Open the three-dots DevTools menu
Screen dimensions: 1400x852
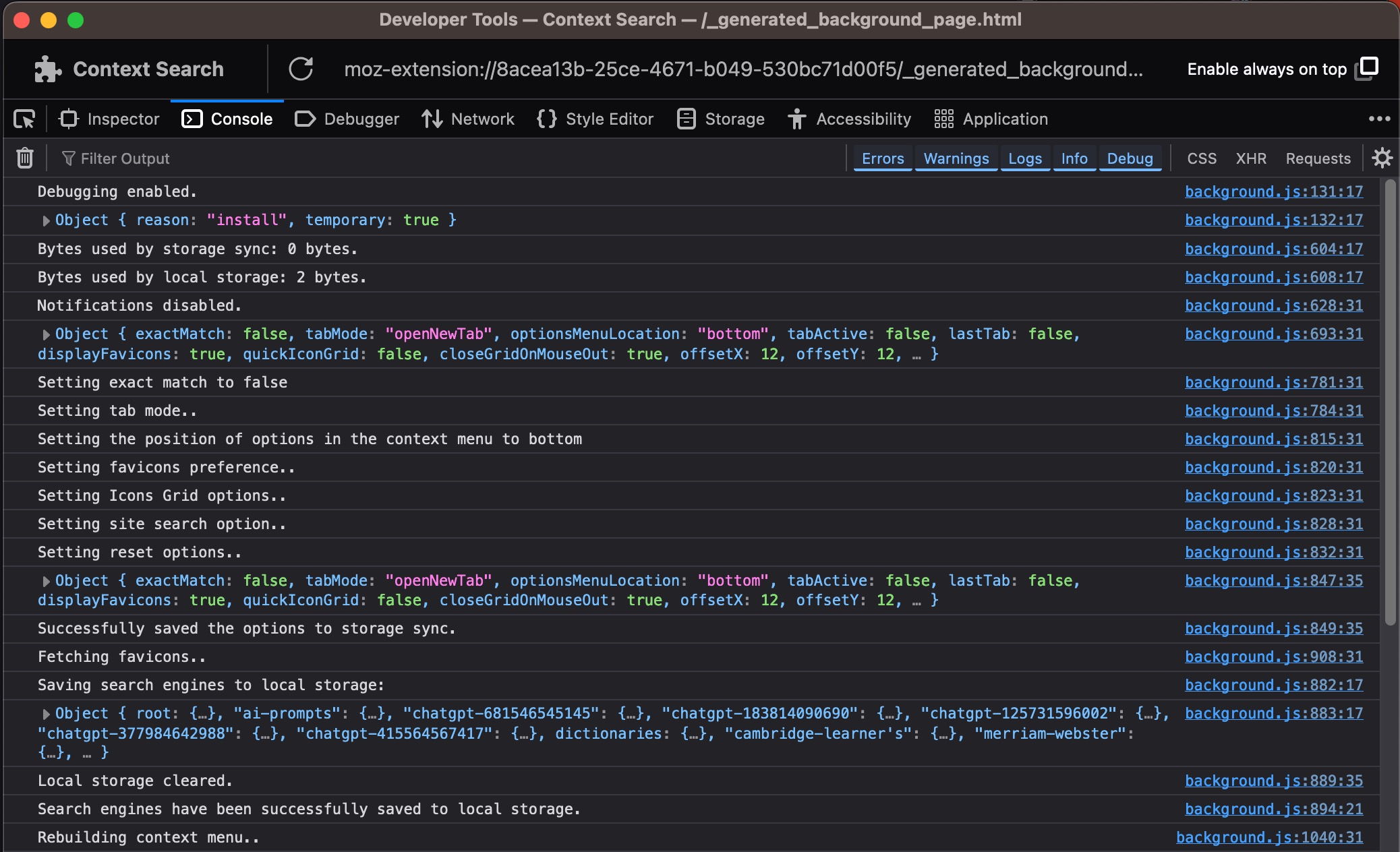click(x=1379, y=119)
